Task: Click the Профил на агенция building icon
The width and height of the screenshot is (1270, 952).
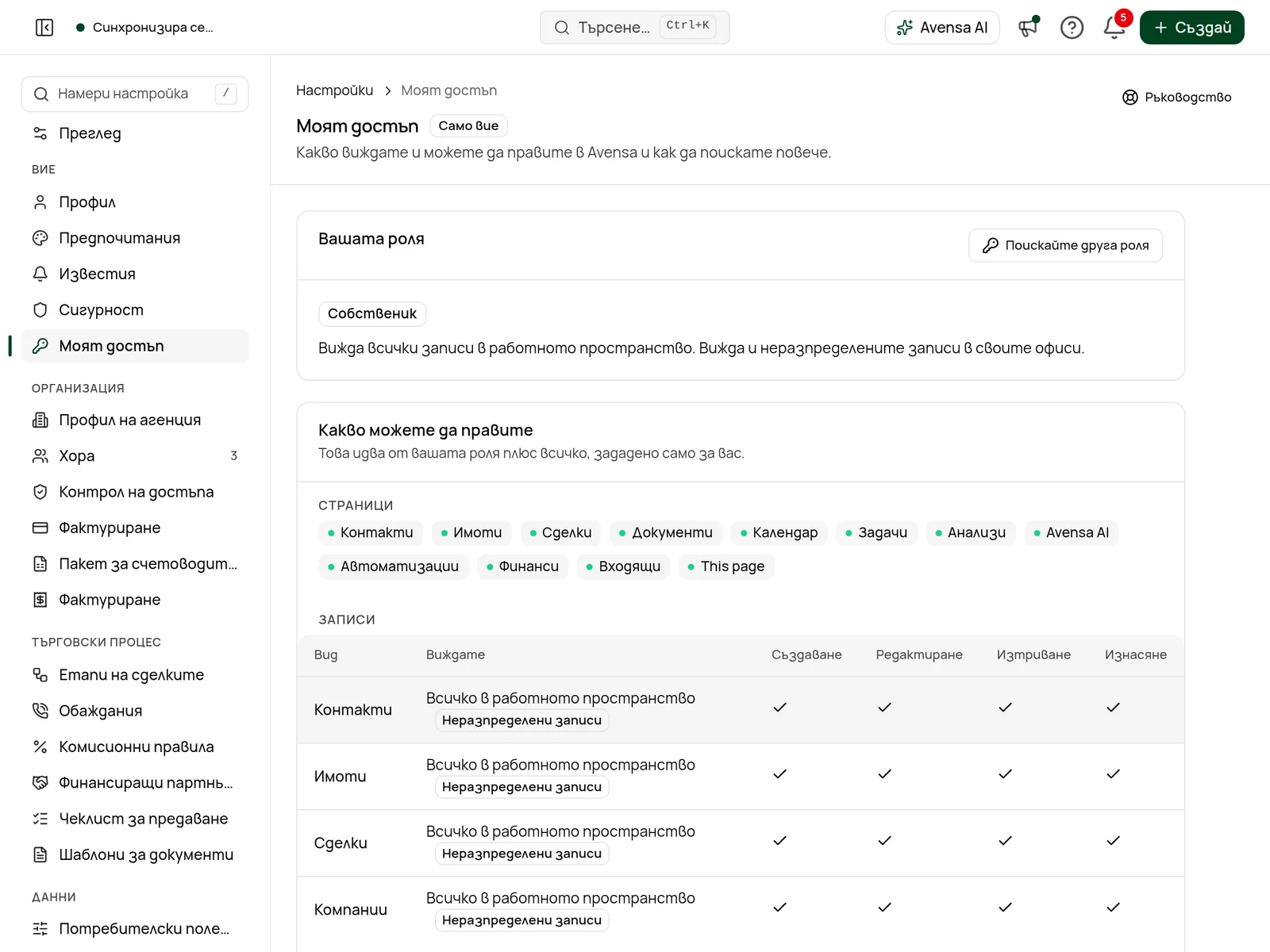Action: (40, 420)
